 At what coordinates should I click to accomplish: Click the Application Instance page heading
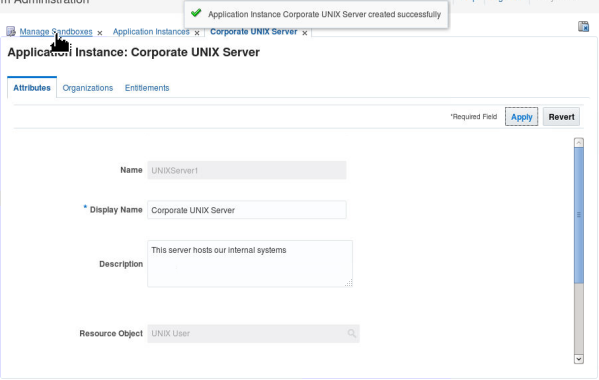click(x=133, y=52)
